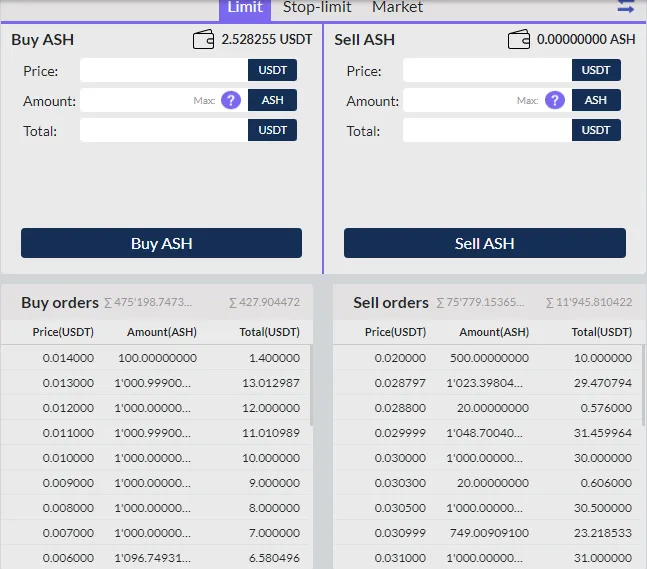647x569 pixels.
Task: Click the swap arrows icon at top right
Action: point(626,6)
